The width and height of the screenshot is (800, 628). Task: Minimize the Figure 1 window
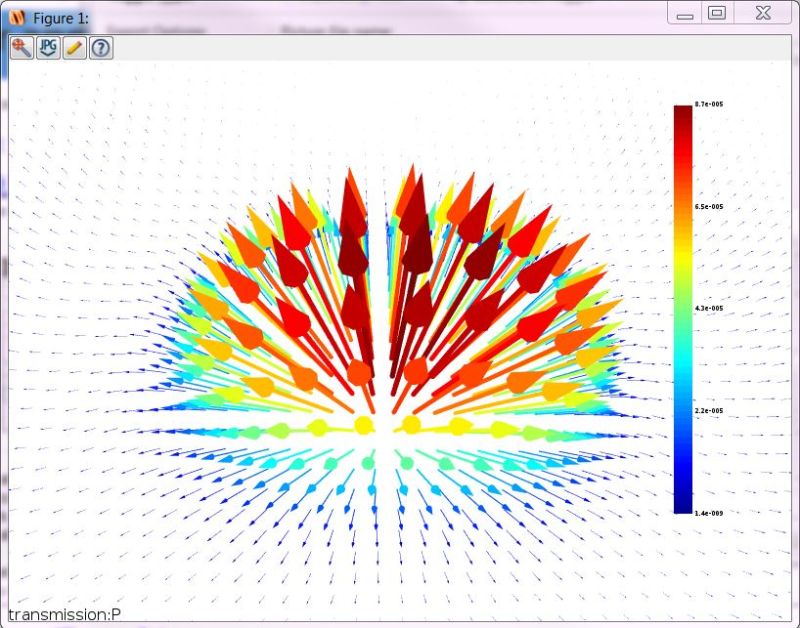[x=685, y=13]
